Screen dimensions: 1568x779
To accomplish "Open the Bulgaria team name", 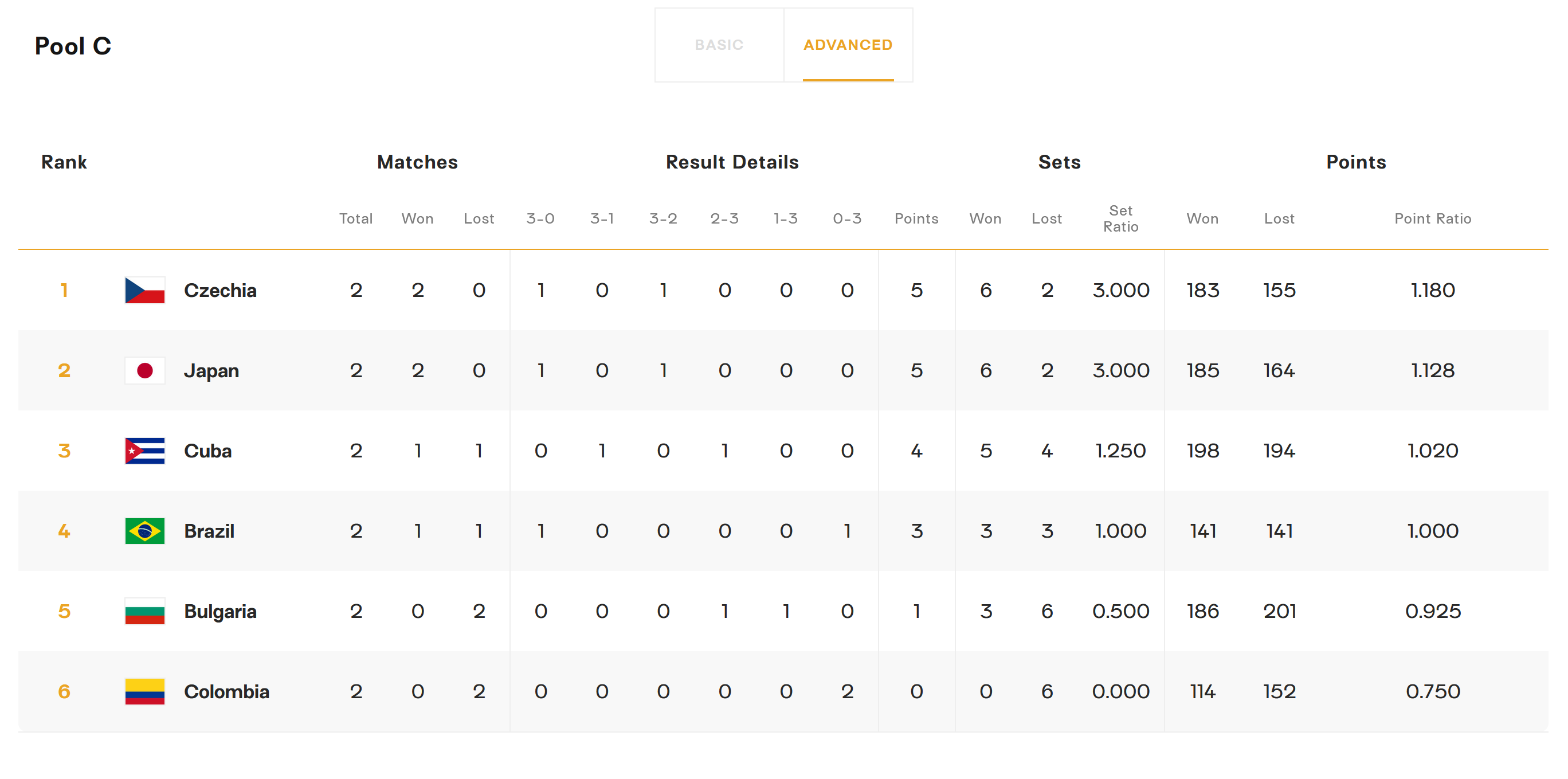I will click(219, 612).
